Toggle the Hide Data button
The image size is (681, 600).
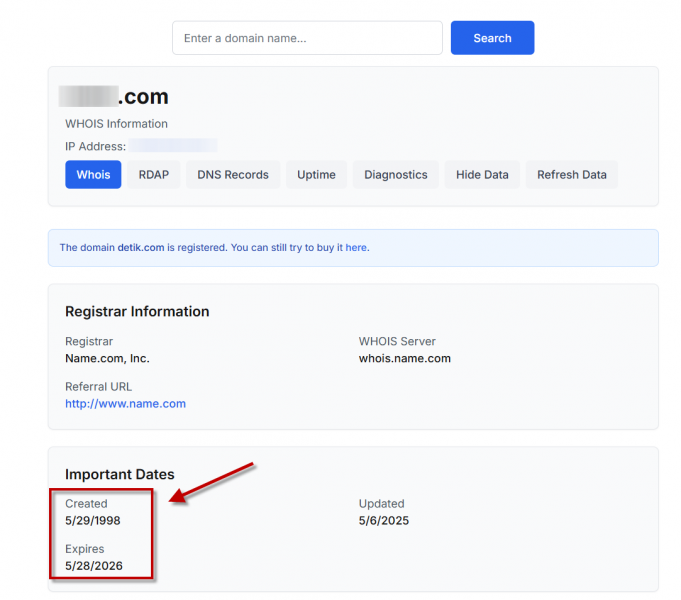[x=482, y=175]
